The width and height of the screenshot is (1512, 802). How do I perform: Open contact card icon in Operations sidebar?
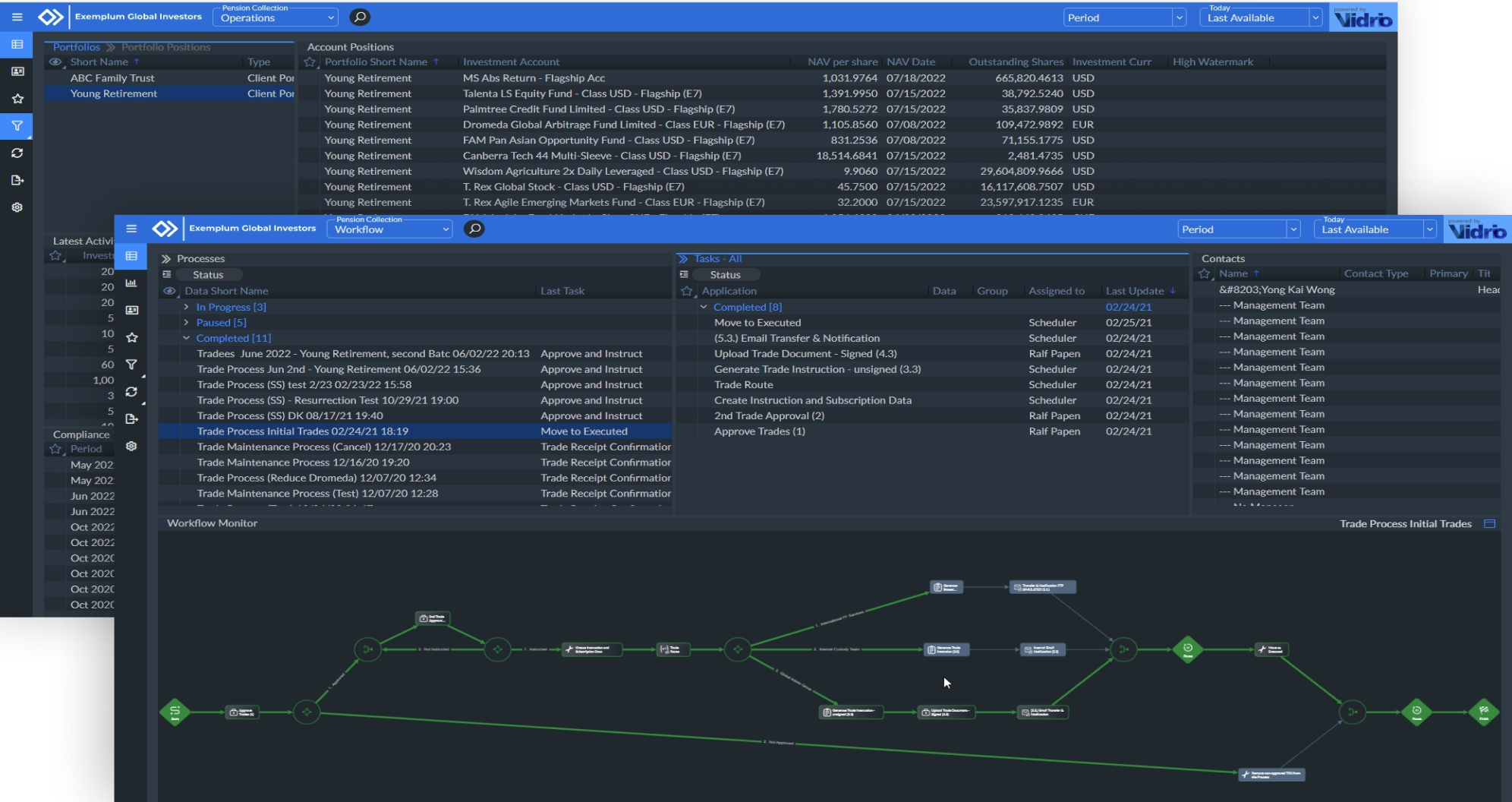(x=17, y=71)
